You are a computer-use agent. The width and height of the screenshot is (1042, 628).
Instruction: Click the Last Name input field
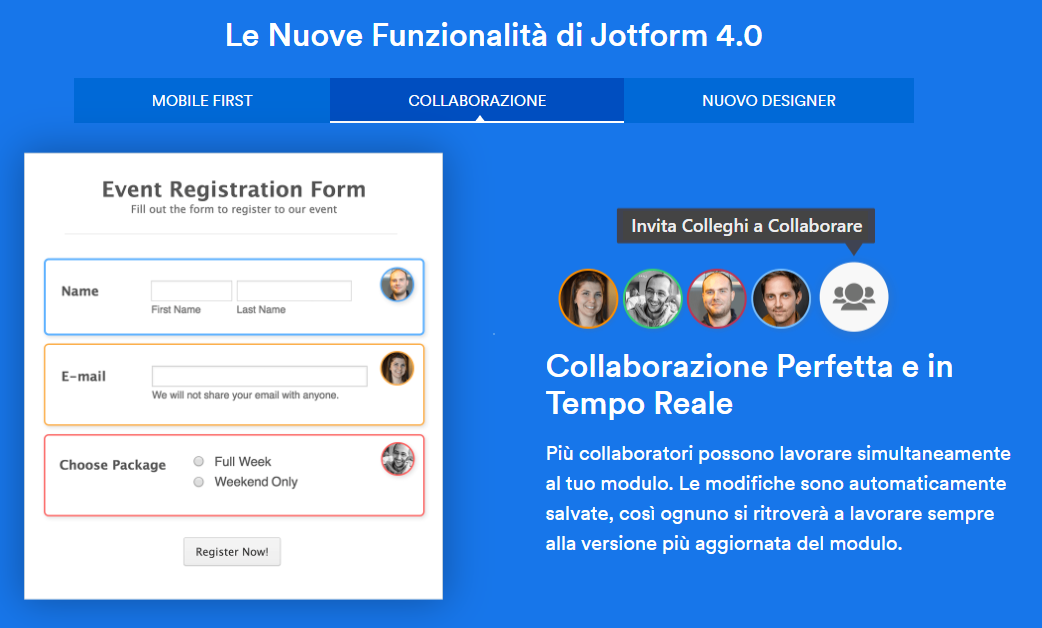point(294,291)
